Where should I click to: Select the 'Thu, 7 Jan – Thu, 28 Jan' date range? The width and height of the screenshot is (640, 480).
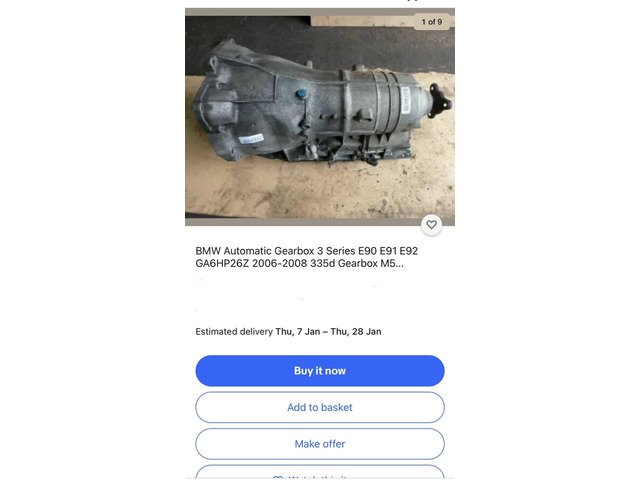328,331
